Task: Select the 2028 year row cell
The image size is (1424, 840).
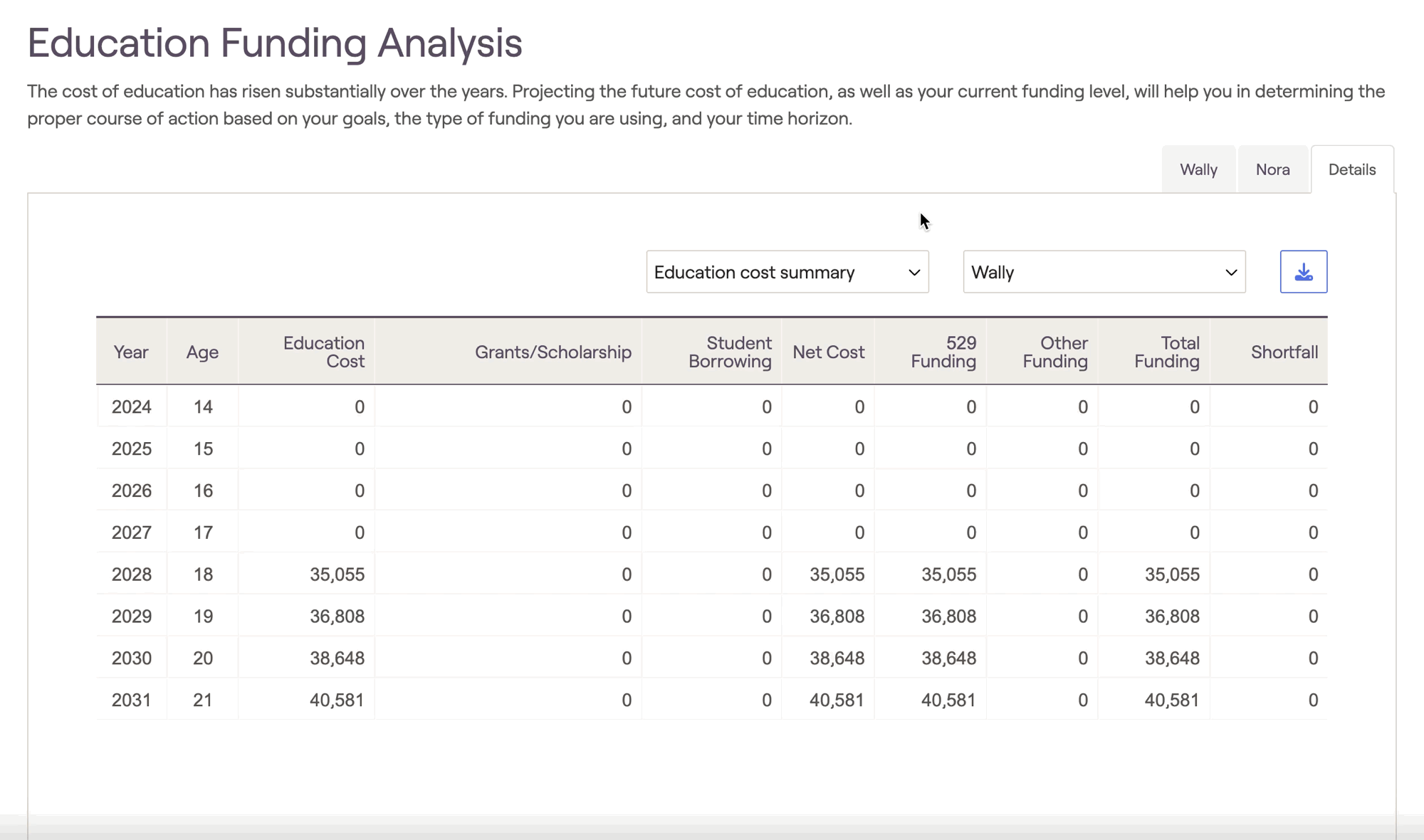Action: (x=132, y=574)
